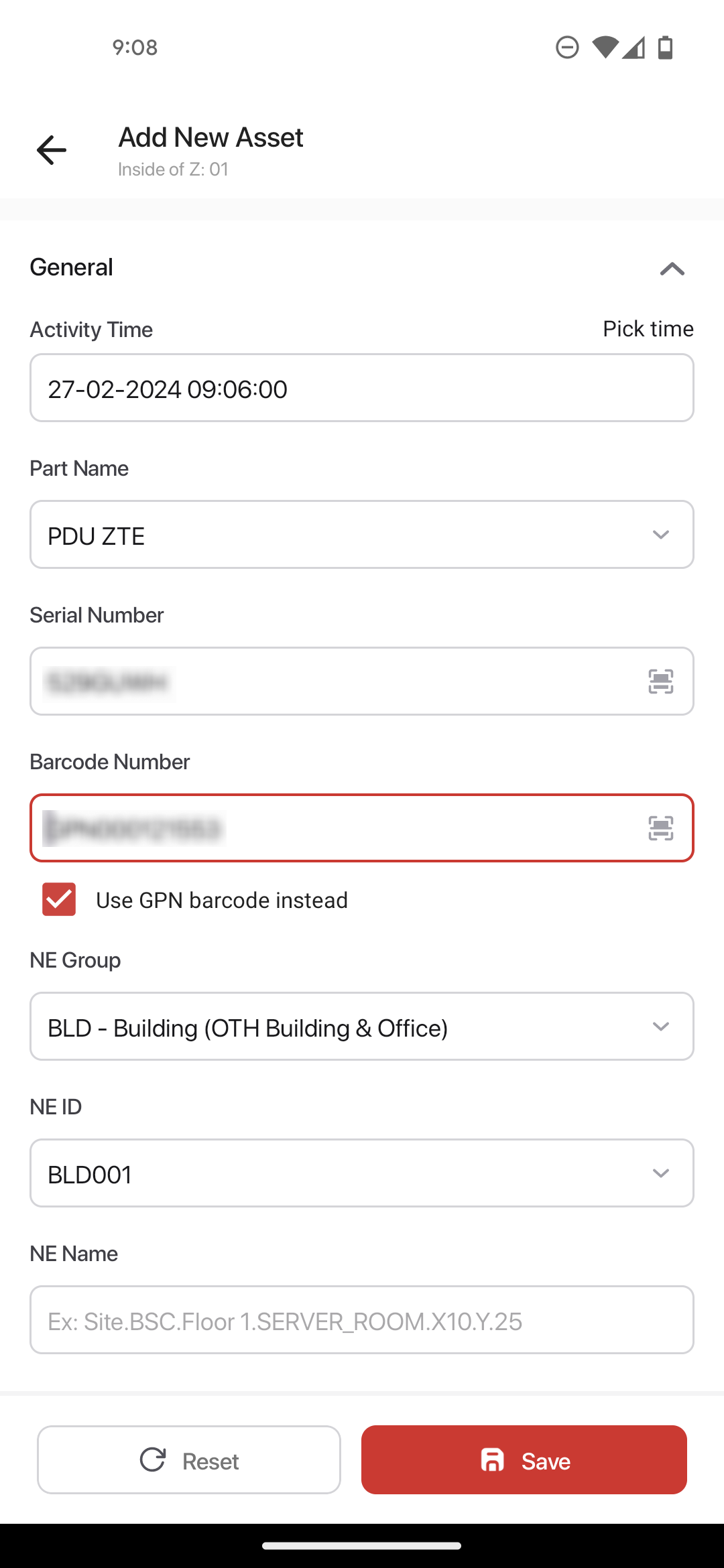Screen dimensions: 724x1568
Task: Focus the Activity Time field
Action: 362,388
